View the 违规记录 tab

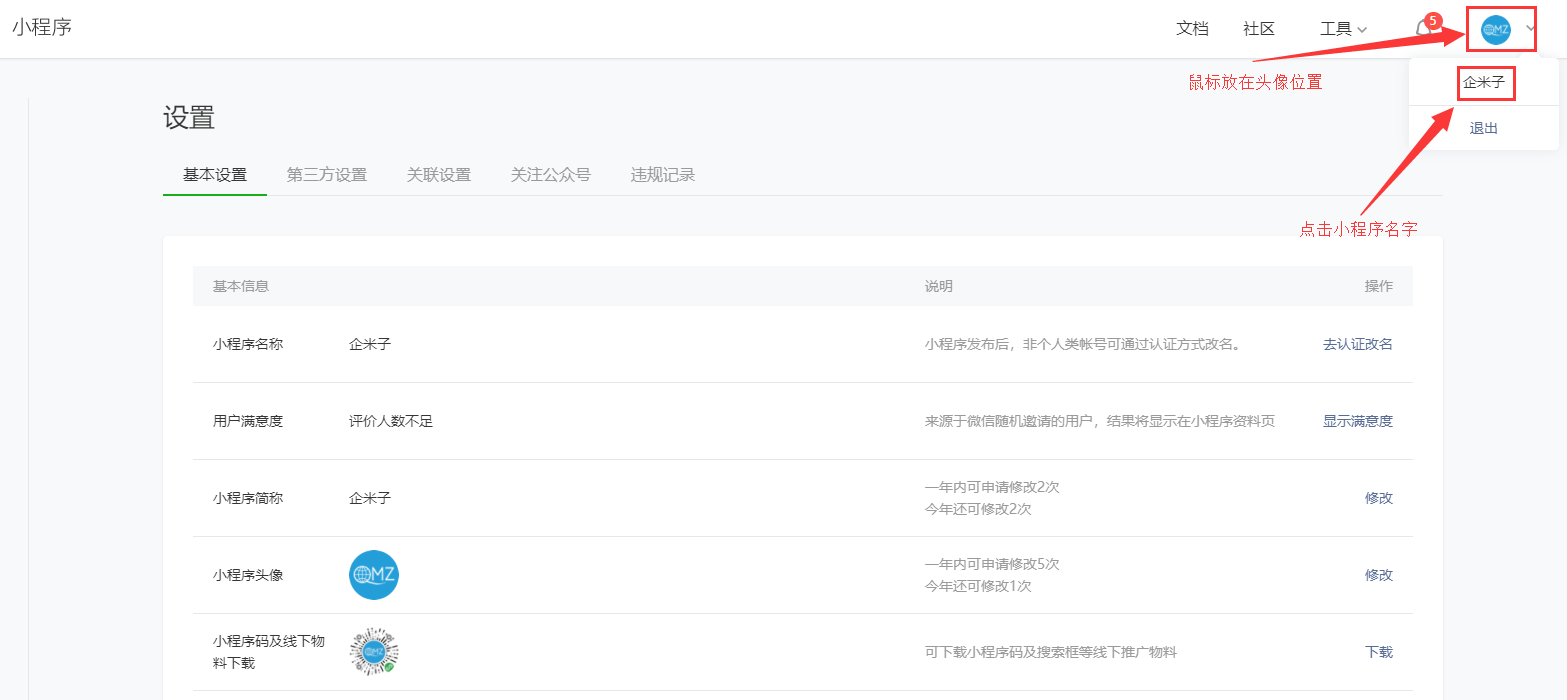coord(663,174)
